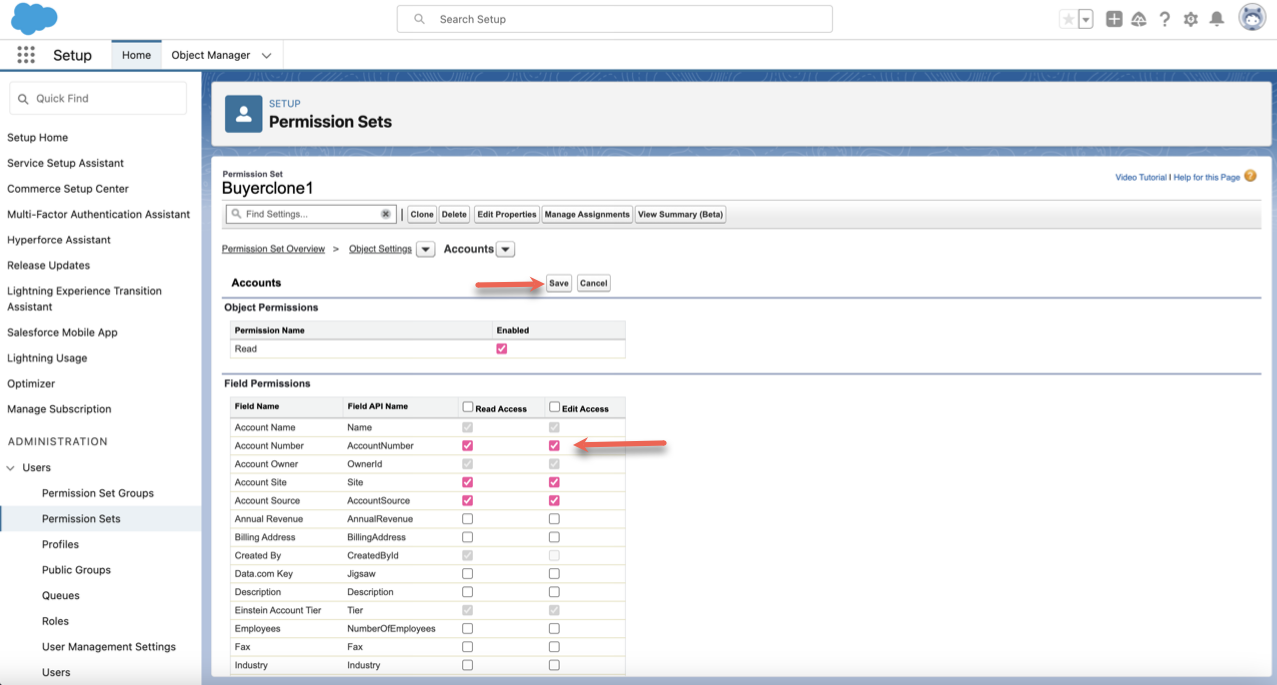Viewport: 1277px width, 685px height.
Task: Collapse the Users section in sidebar
Action: (12, 468)
